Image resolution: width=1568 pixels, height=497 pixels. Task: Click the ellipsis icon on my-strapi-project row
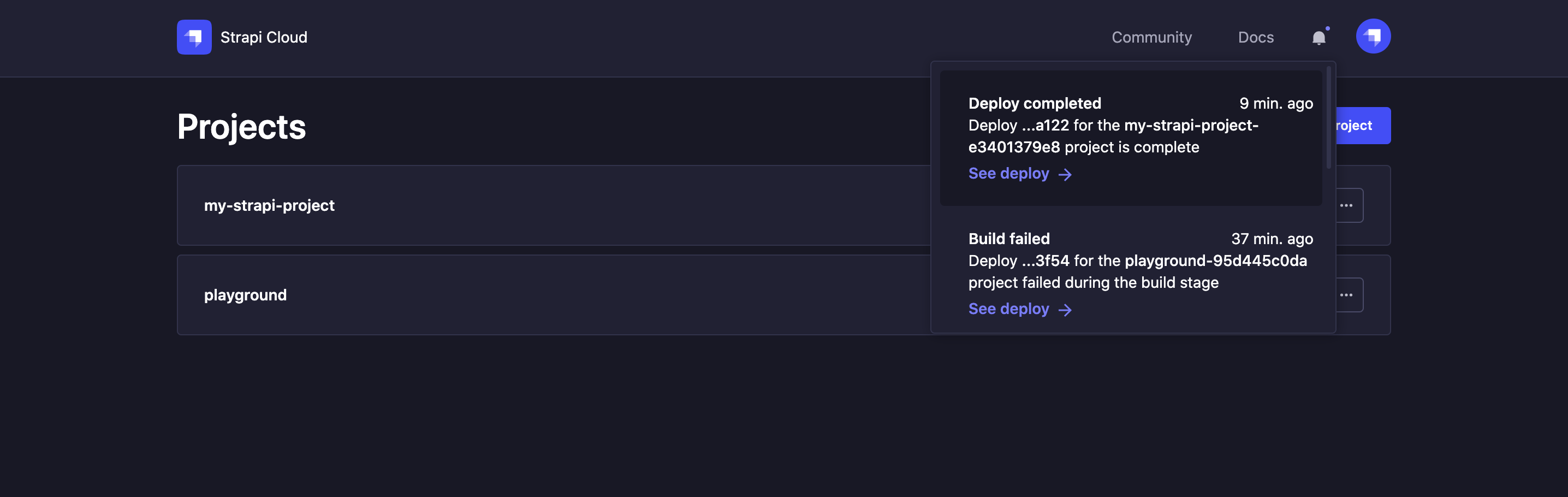tap(1347, 205)
